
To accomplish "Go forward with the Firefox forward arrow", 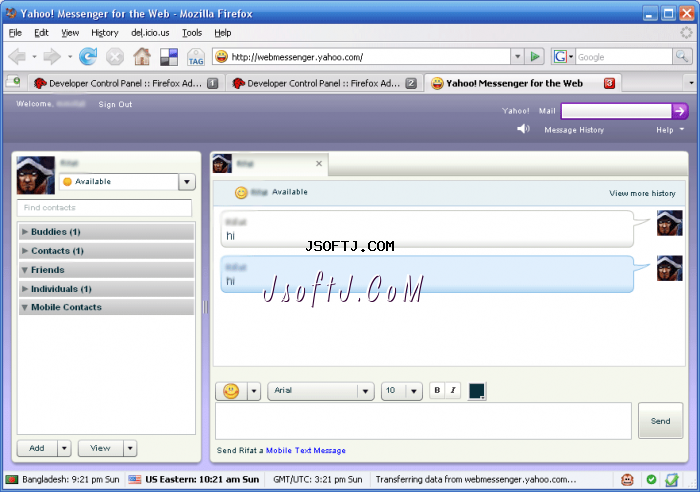I will pyautogui.click(x=52, y=57).
